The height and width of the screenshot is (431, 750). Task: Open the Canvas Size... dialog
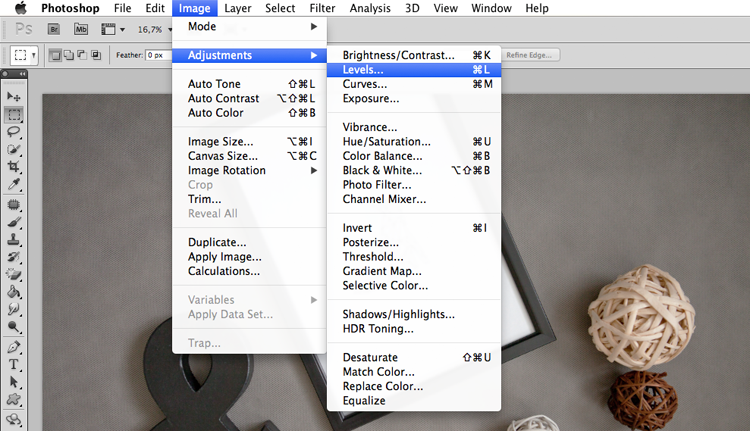click(x=249, y=156)
